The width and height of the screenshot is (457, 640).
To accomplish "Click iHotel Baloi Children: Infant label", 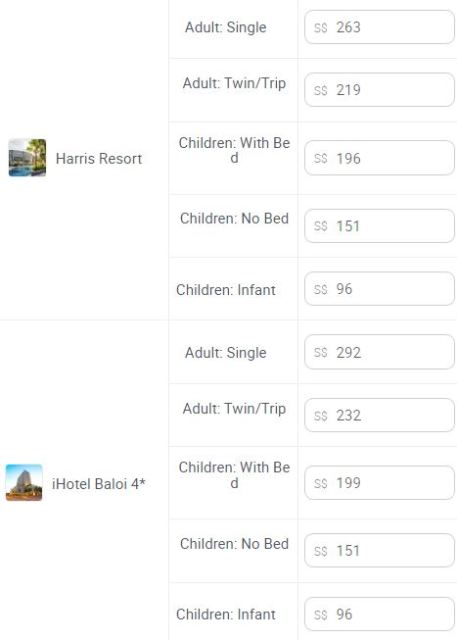I will click(226, 614).
